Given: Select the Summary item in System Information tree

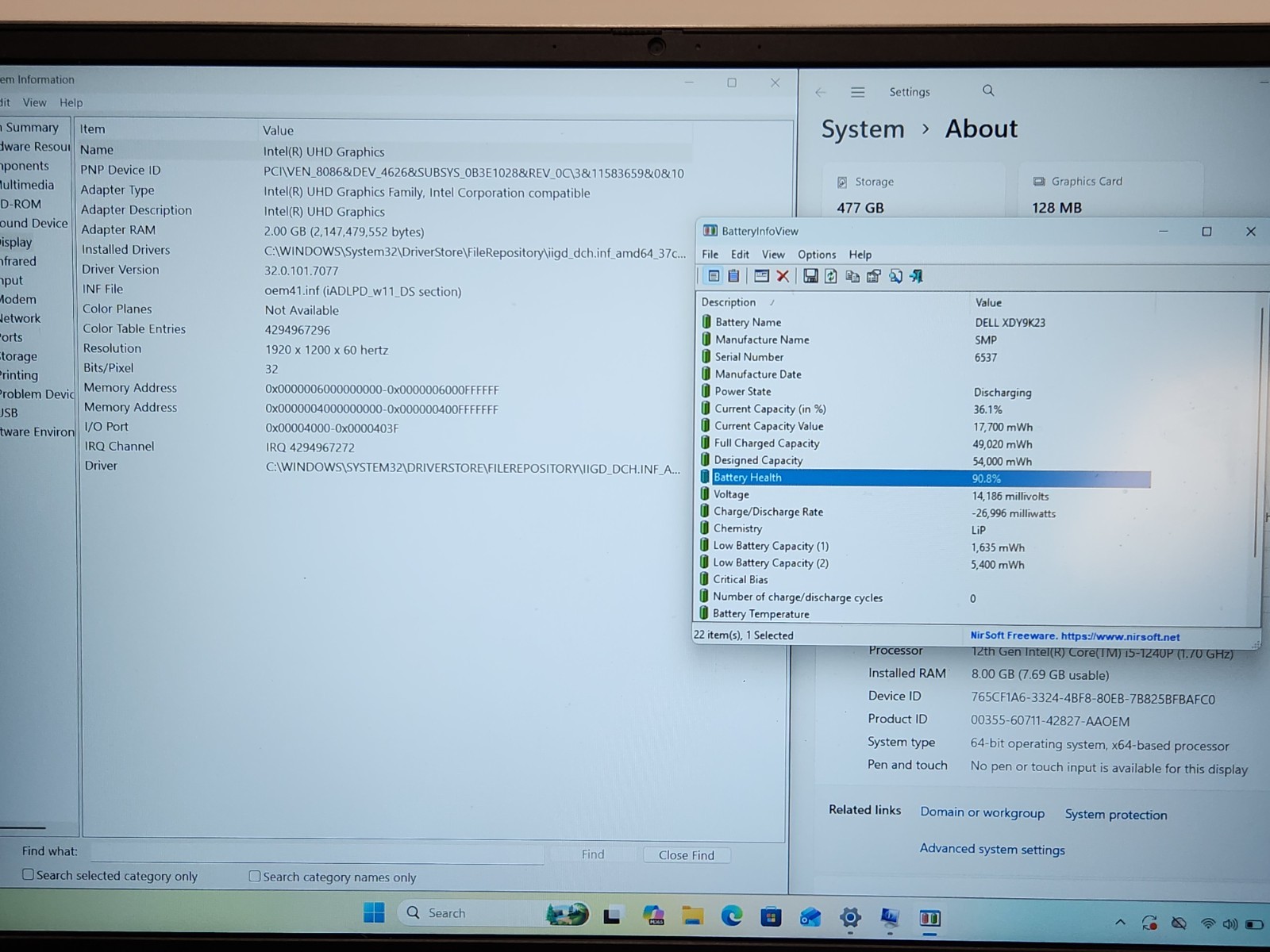Looking at the screenshot, I should pos(32,127).
